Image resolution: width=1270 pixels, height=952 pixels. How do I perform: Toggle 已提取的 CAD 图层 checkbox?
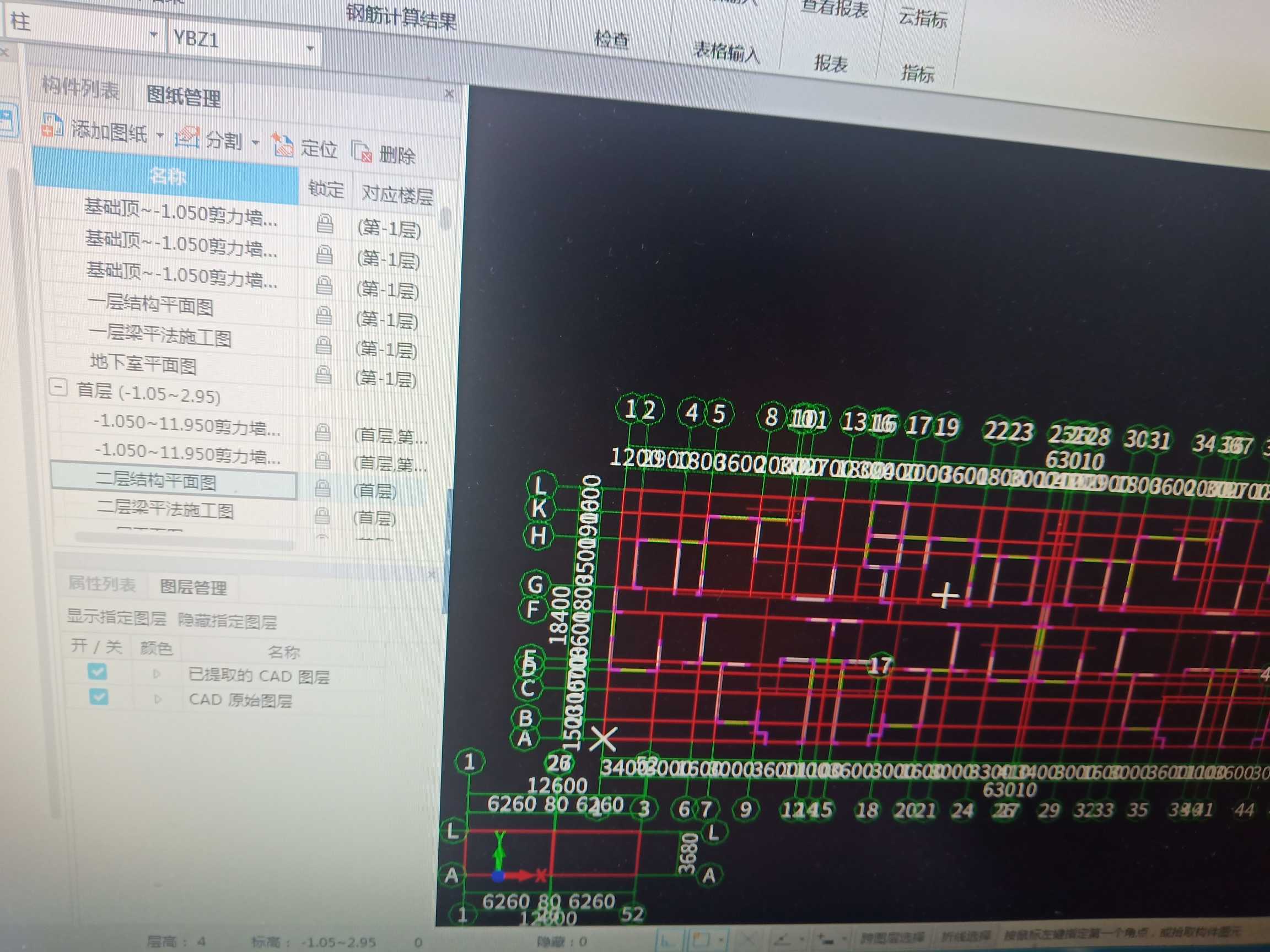click(x=97, y=672)
